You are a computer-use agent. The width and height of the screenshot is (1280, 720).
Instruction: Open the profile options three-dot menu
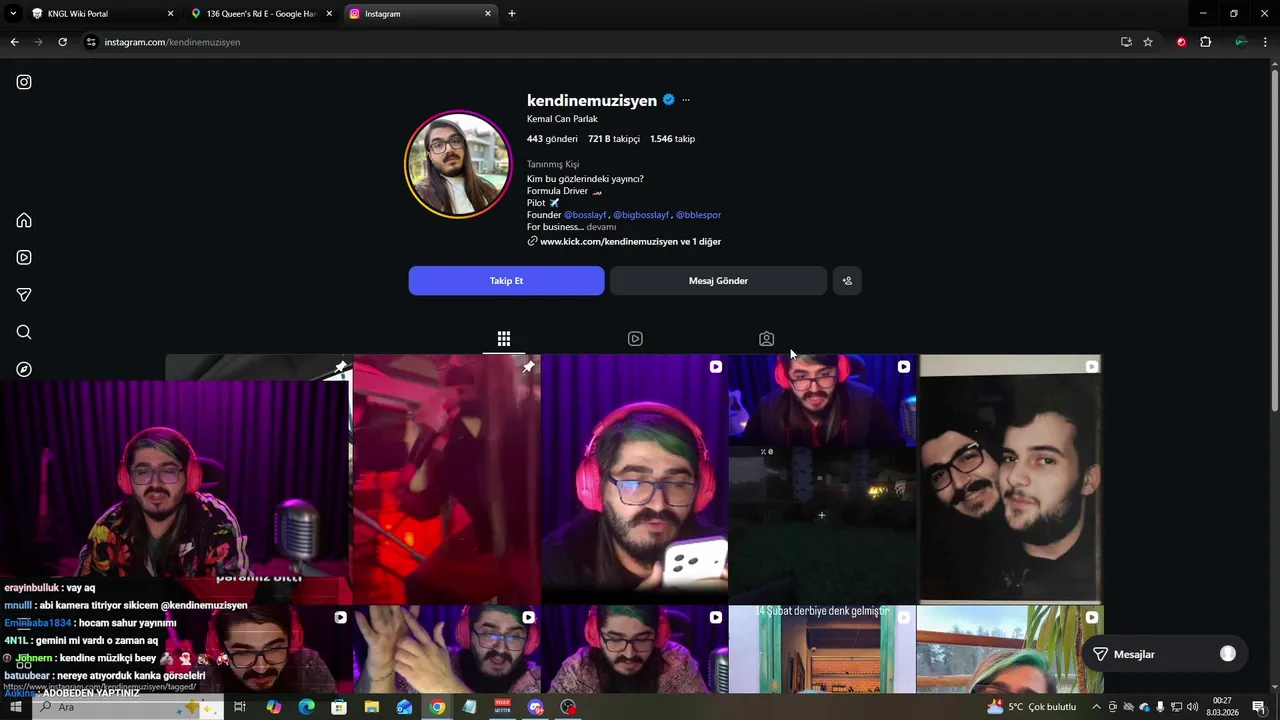[x=685, y=100]
